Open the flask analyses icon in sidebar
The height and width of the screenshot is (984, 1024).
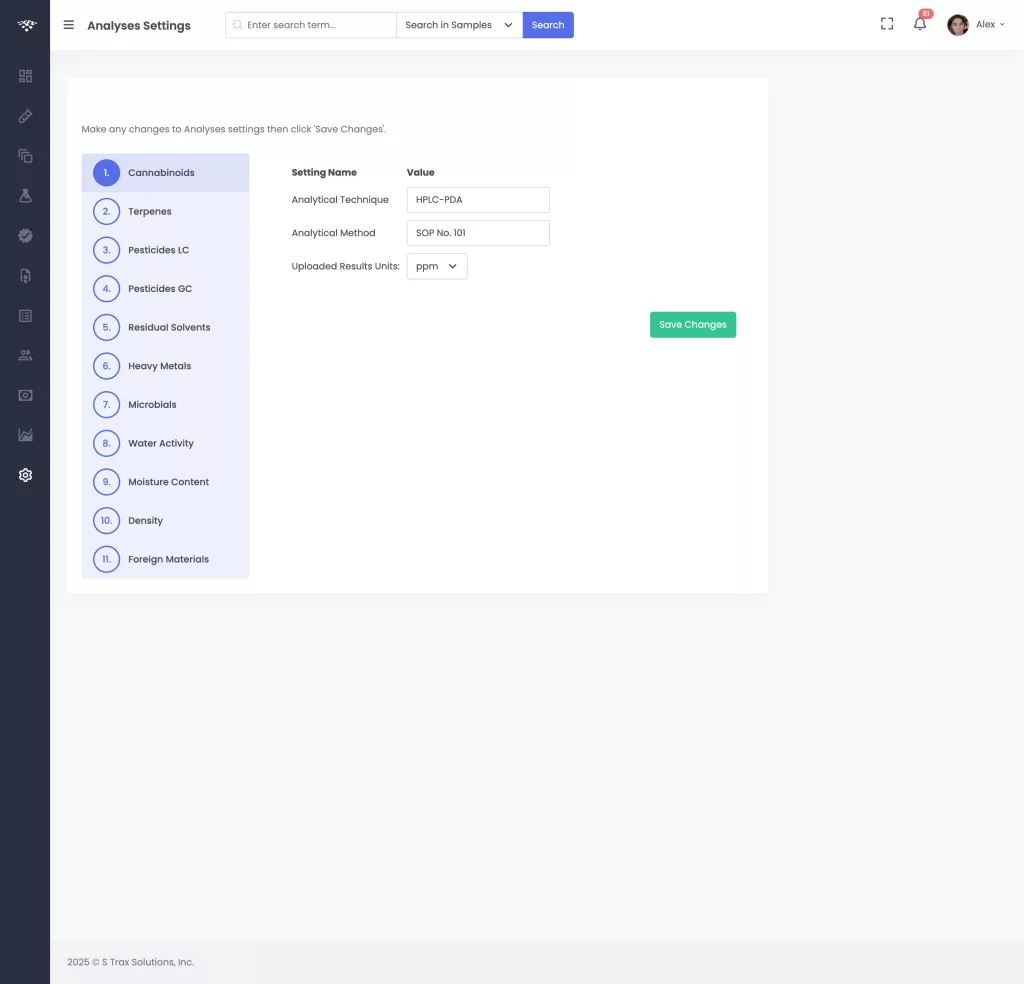pyautogui.click(x=25, y=196)
